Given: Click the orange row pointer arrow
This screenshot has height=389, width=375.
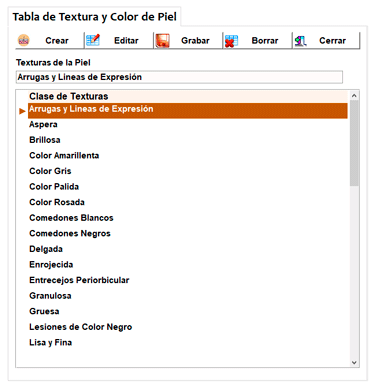Looking at the screenshot, I should (22, 111).
